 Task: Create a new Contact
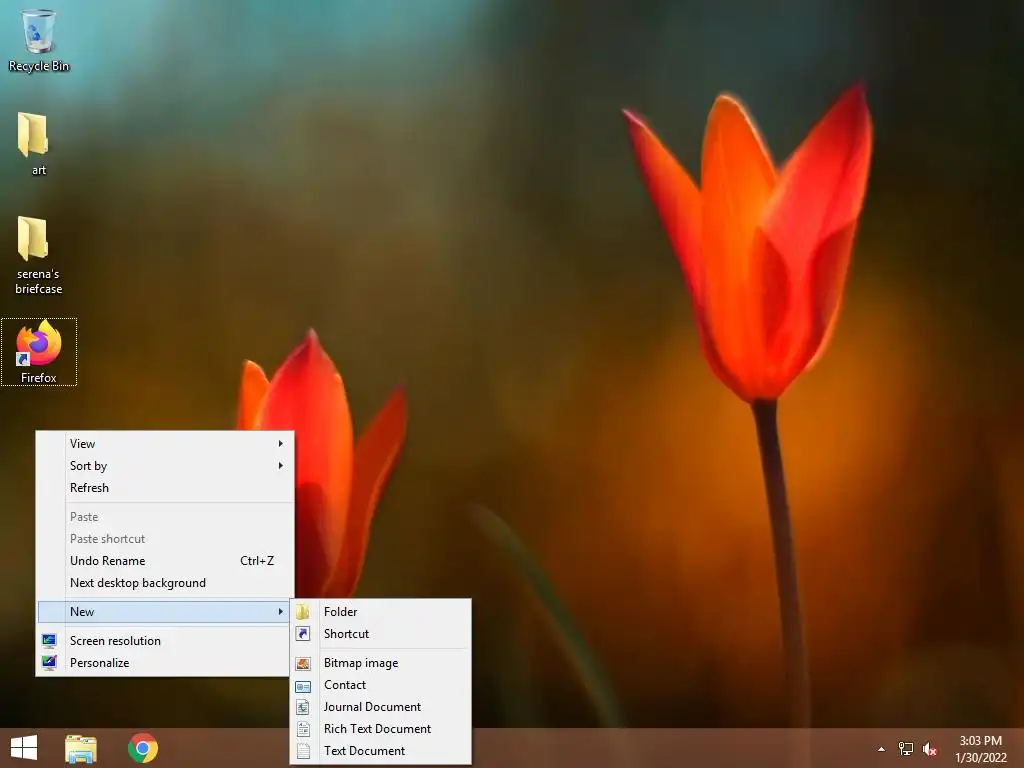click(381, 685)
